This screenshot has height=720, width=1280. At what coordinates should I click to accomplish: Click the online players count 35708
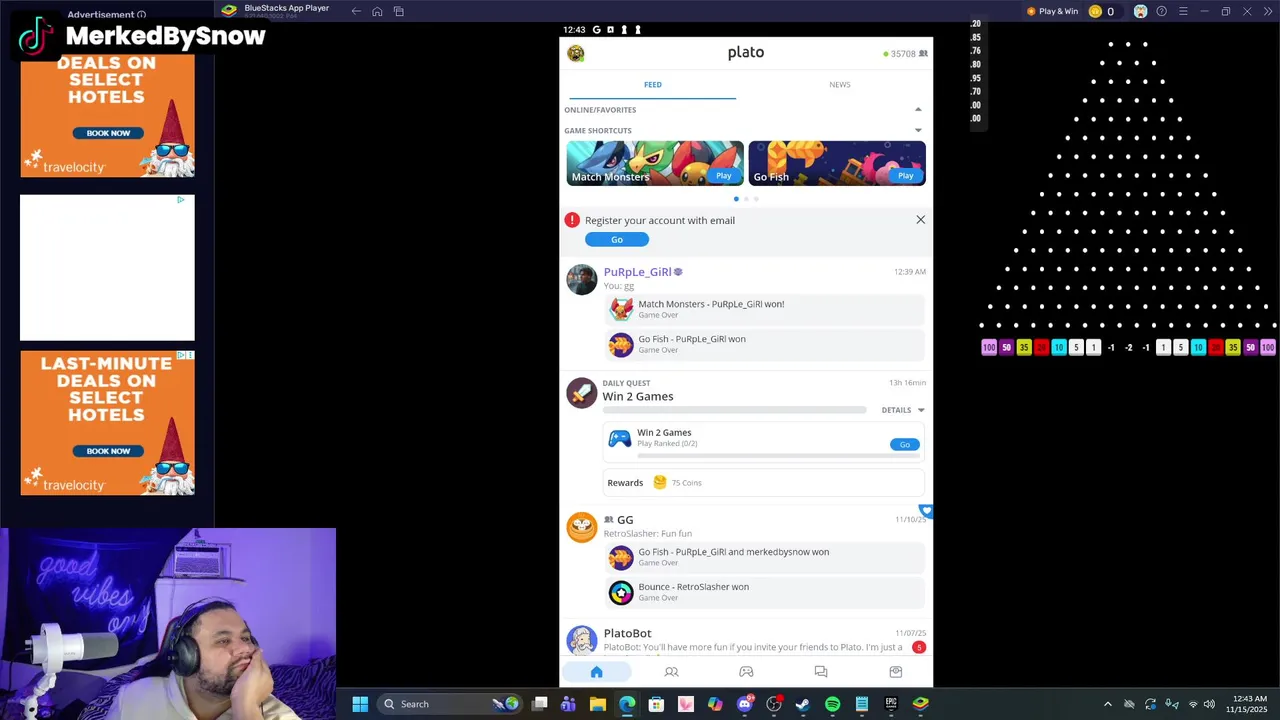[x=905, y=54]
